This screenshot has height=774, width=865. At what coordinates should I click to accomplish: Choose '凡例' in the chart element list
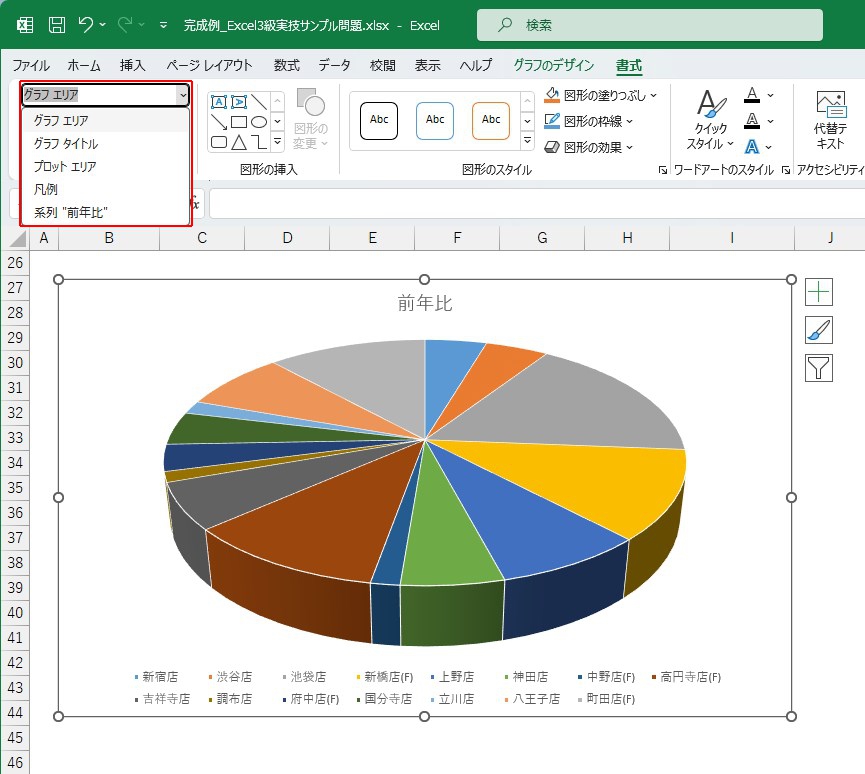47,189
